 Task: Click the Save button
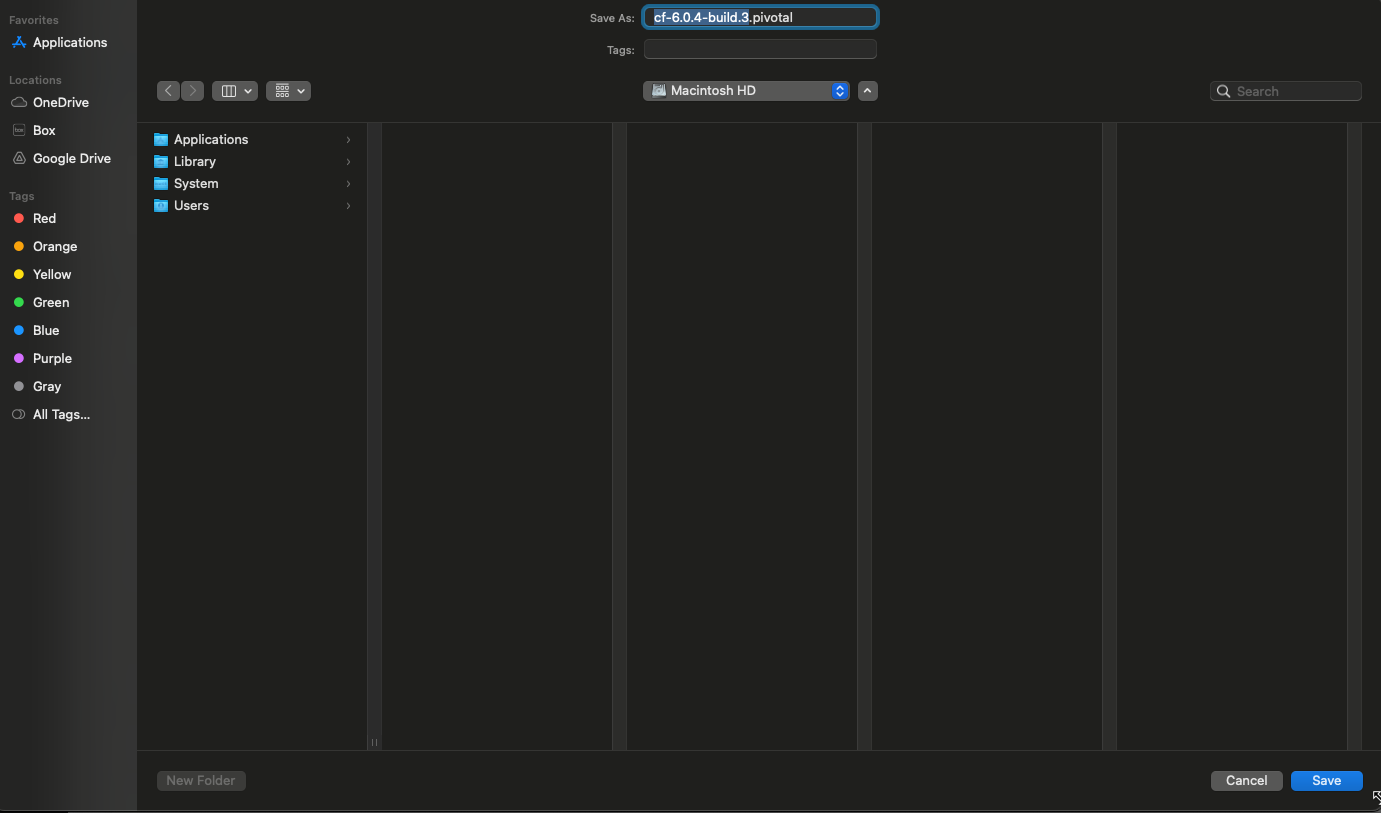pyautogui.click(x=1327, y=781)
